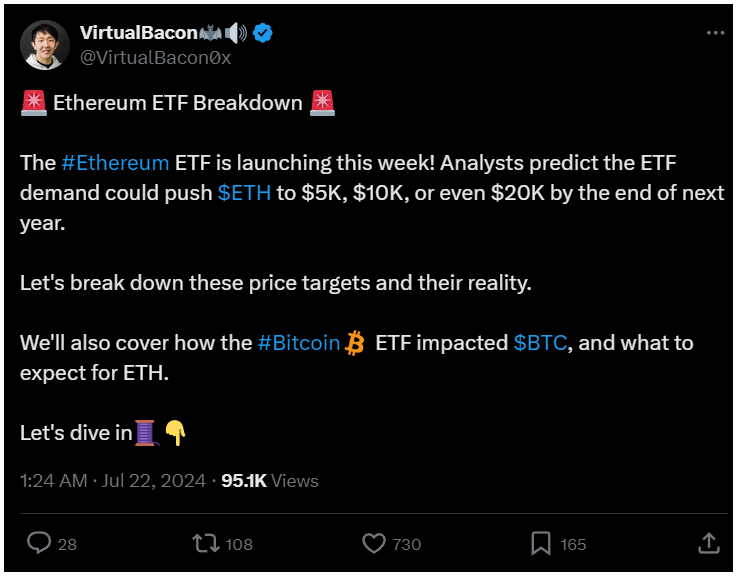Bookmark the tweet using the bookmark icon
The height and width of the screenshot is (576, 737).
point(541,544)
